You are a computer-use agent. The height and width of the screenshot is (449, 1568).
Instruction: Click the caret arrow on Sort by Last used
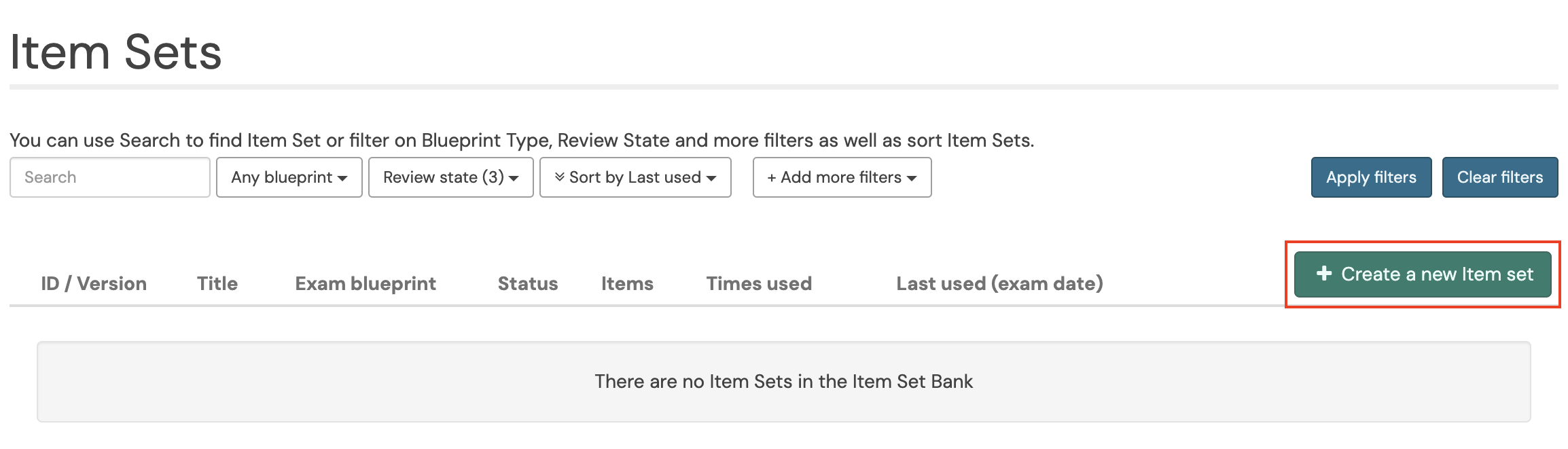pyautogui.click(x=711, y=177)
